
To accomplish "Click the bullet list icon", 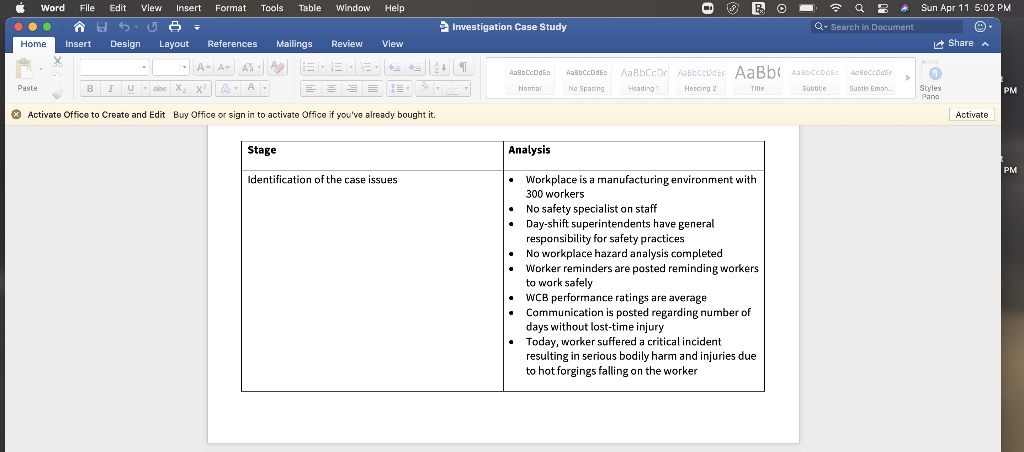I will click(308, 67).
